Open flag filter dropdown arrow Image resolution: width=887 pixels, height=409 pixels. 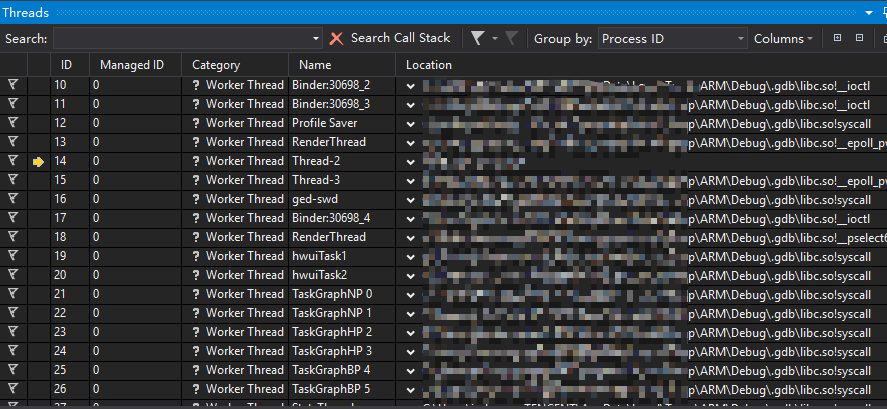(x=494, y=39)
